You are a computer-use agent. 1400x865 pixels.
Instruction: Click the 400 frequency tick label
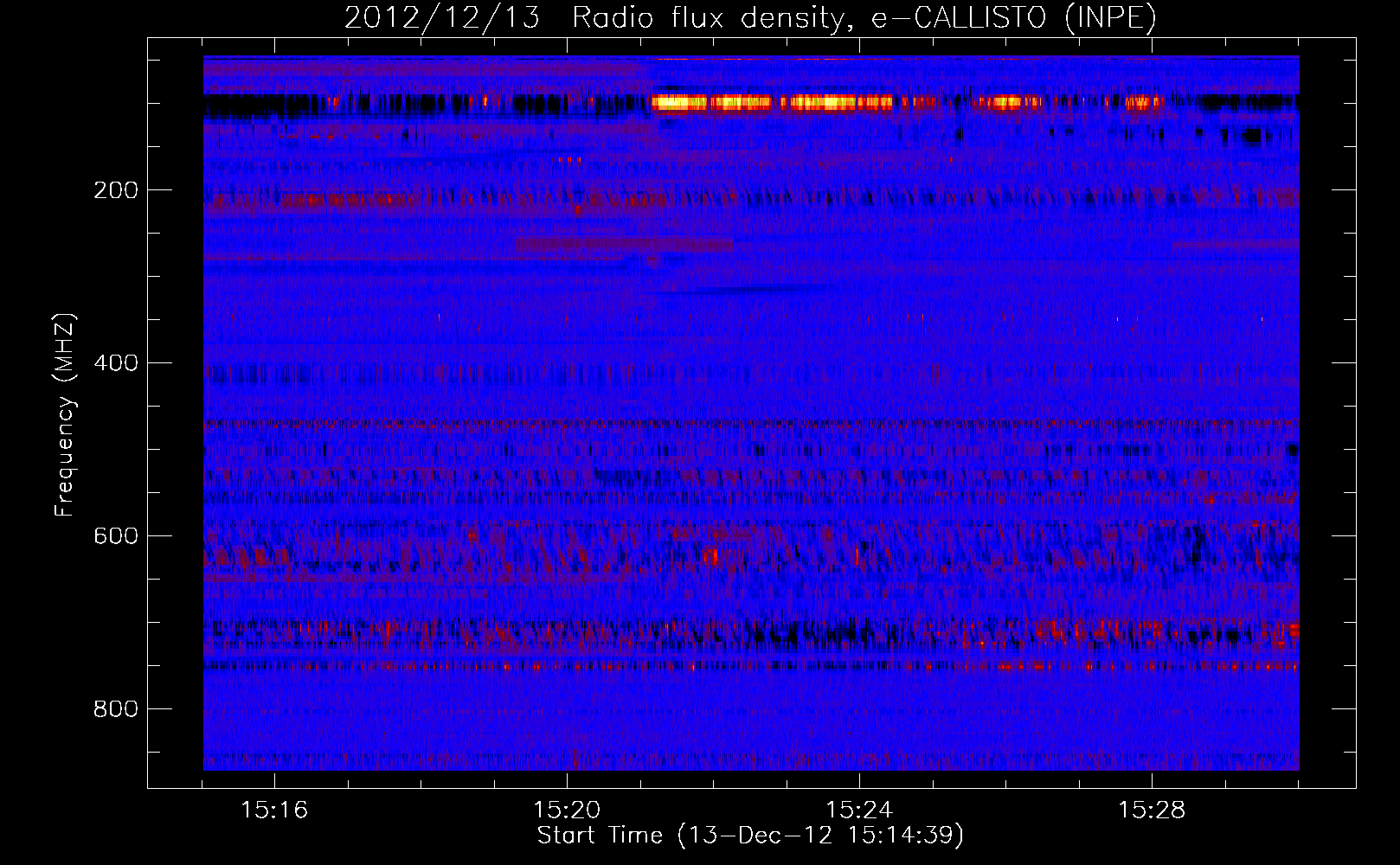(116, 363)
